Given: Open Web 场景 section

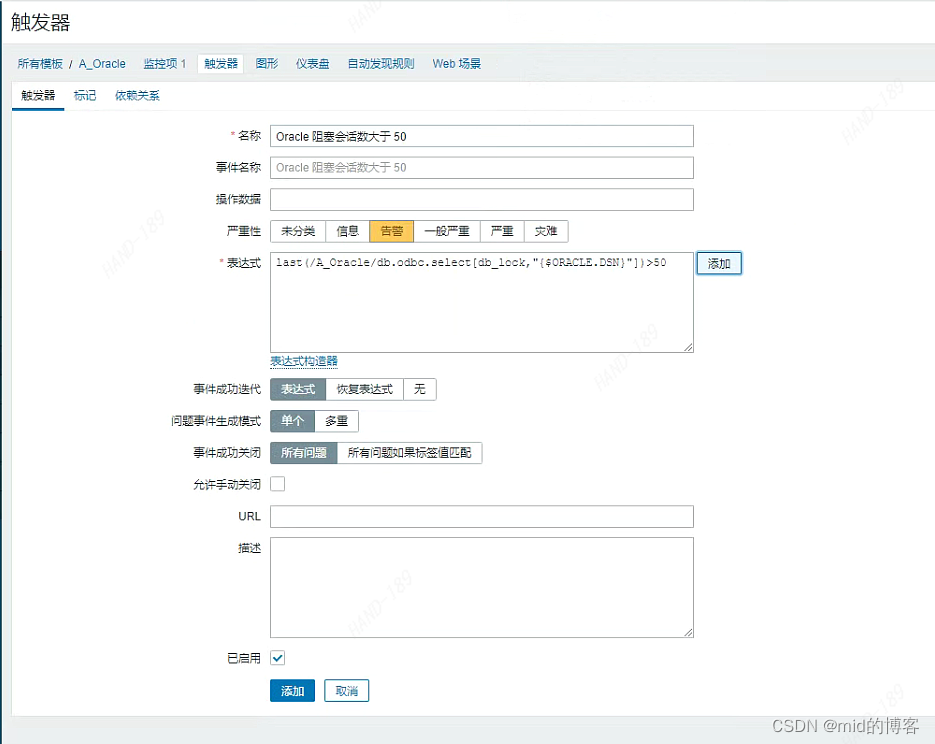Looking at the screenshot, I should [x=457, y=64].
